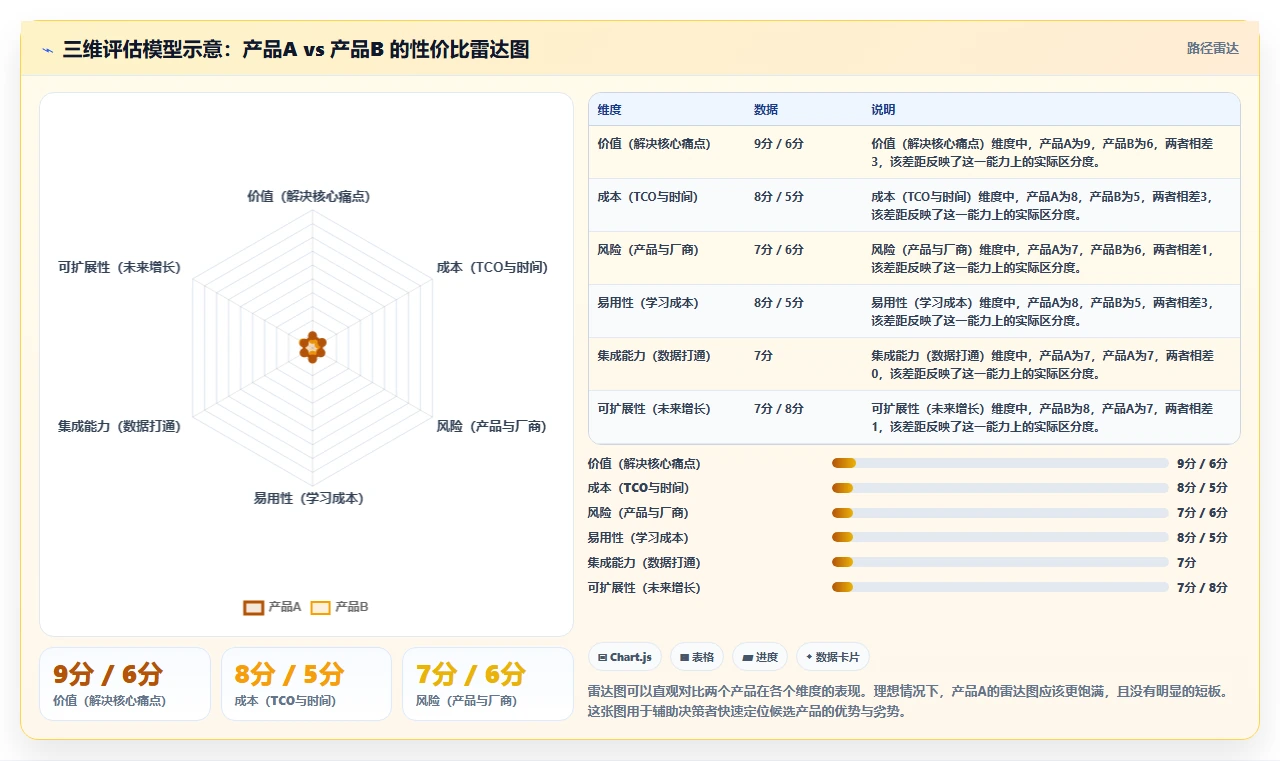Click the radar axis label 风险（产品与厂商）

pos(492,426)
